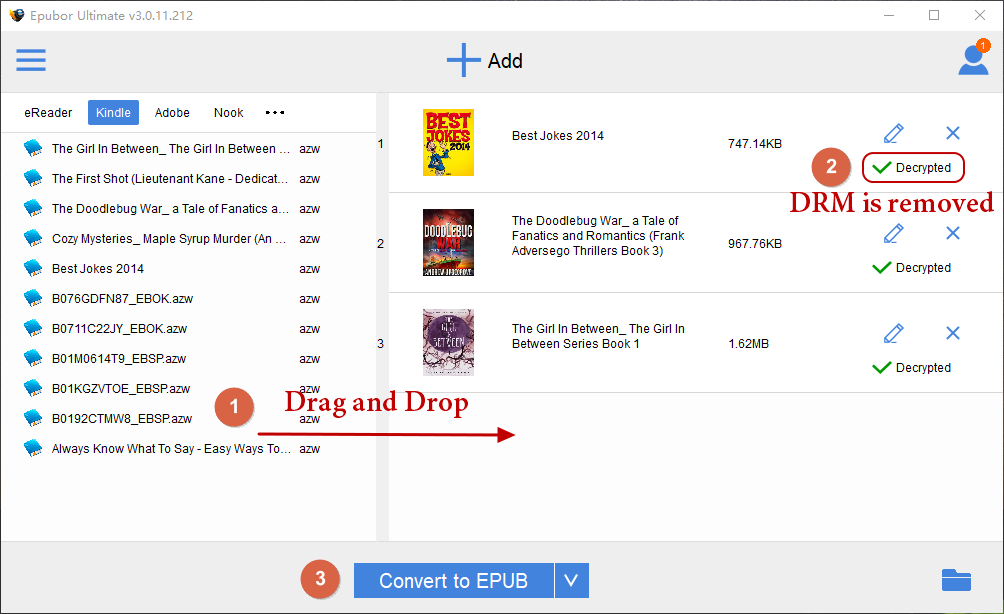Edit metadata for The Doodlebug War
1004x614 pixels.
[893, 233]
